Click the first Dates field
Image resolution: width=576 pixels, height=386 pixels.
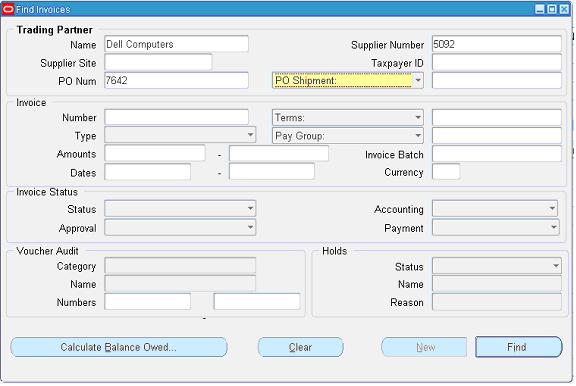(148, 172)
